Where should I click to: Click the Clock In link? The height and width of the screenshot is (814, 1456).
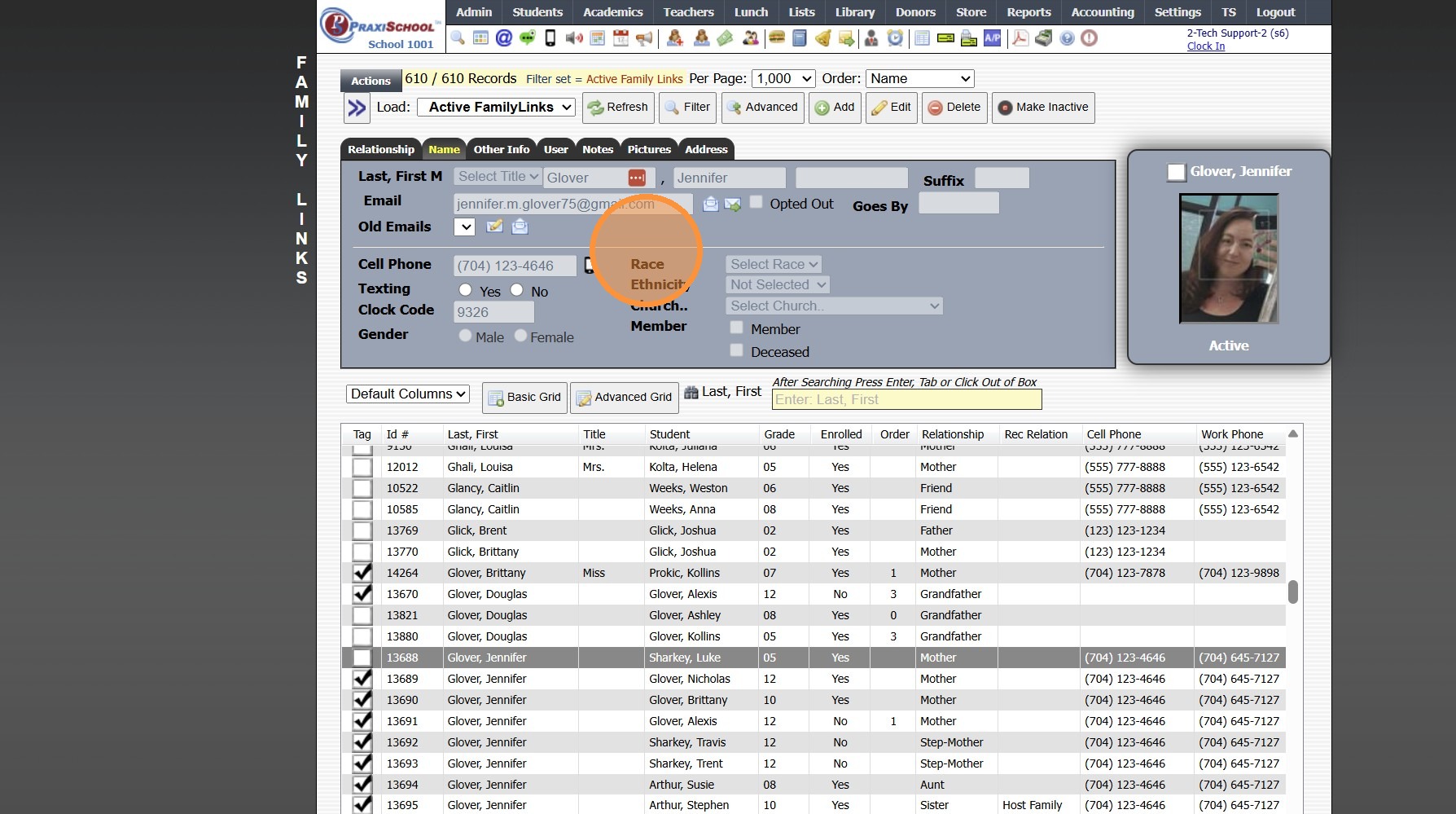point(1205,46)
